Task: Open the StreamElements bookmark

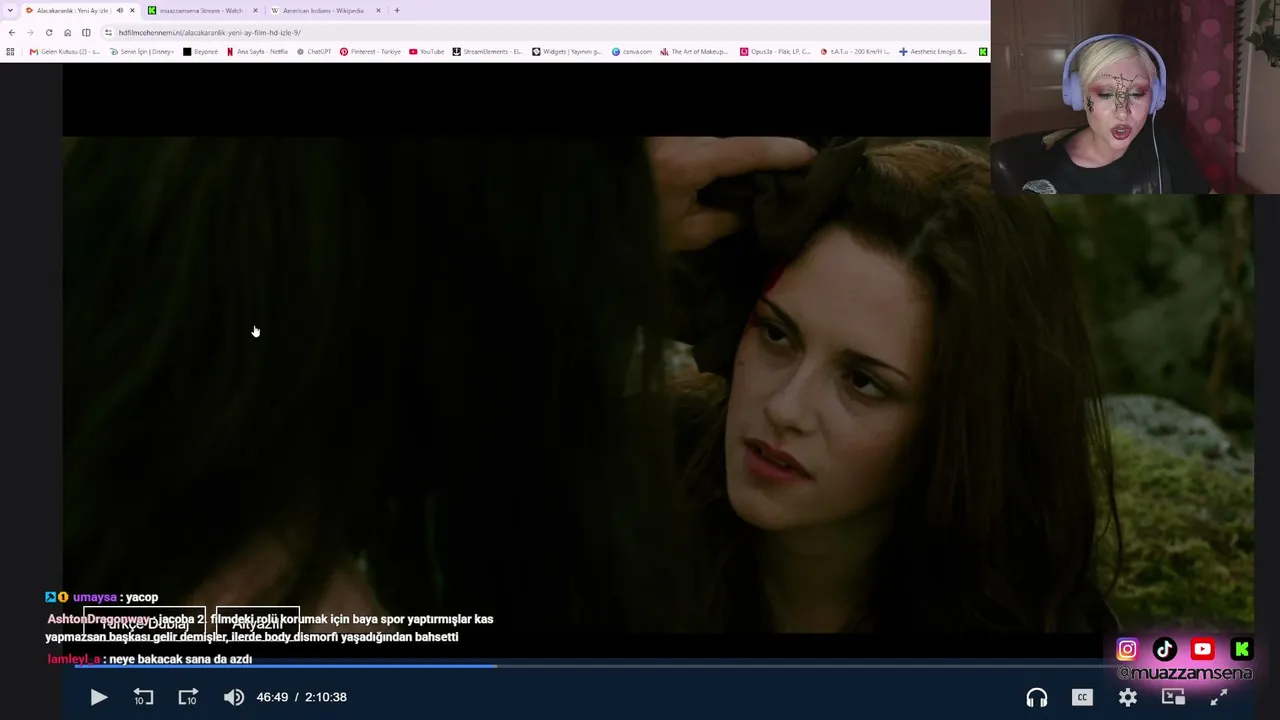Action: tap(487, 51)
